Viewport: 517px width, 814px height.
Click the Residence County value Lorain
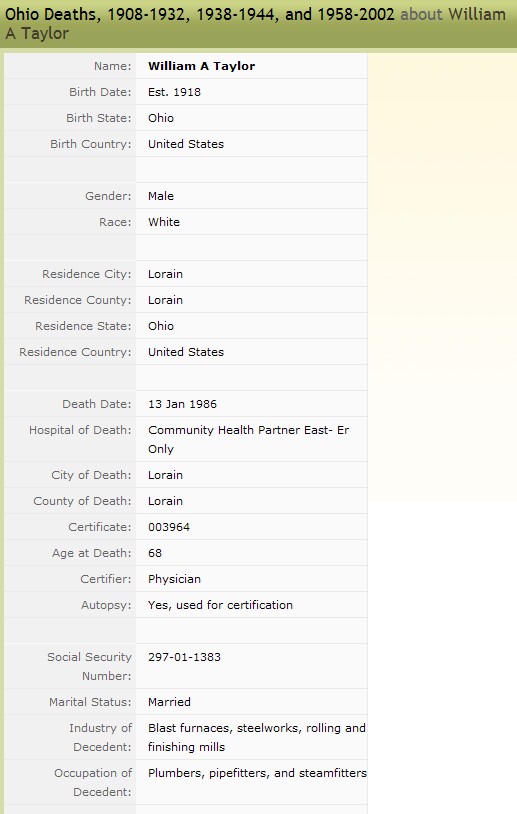pyautogui.click(x=166, y=300)
